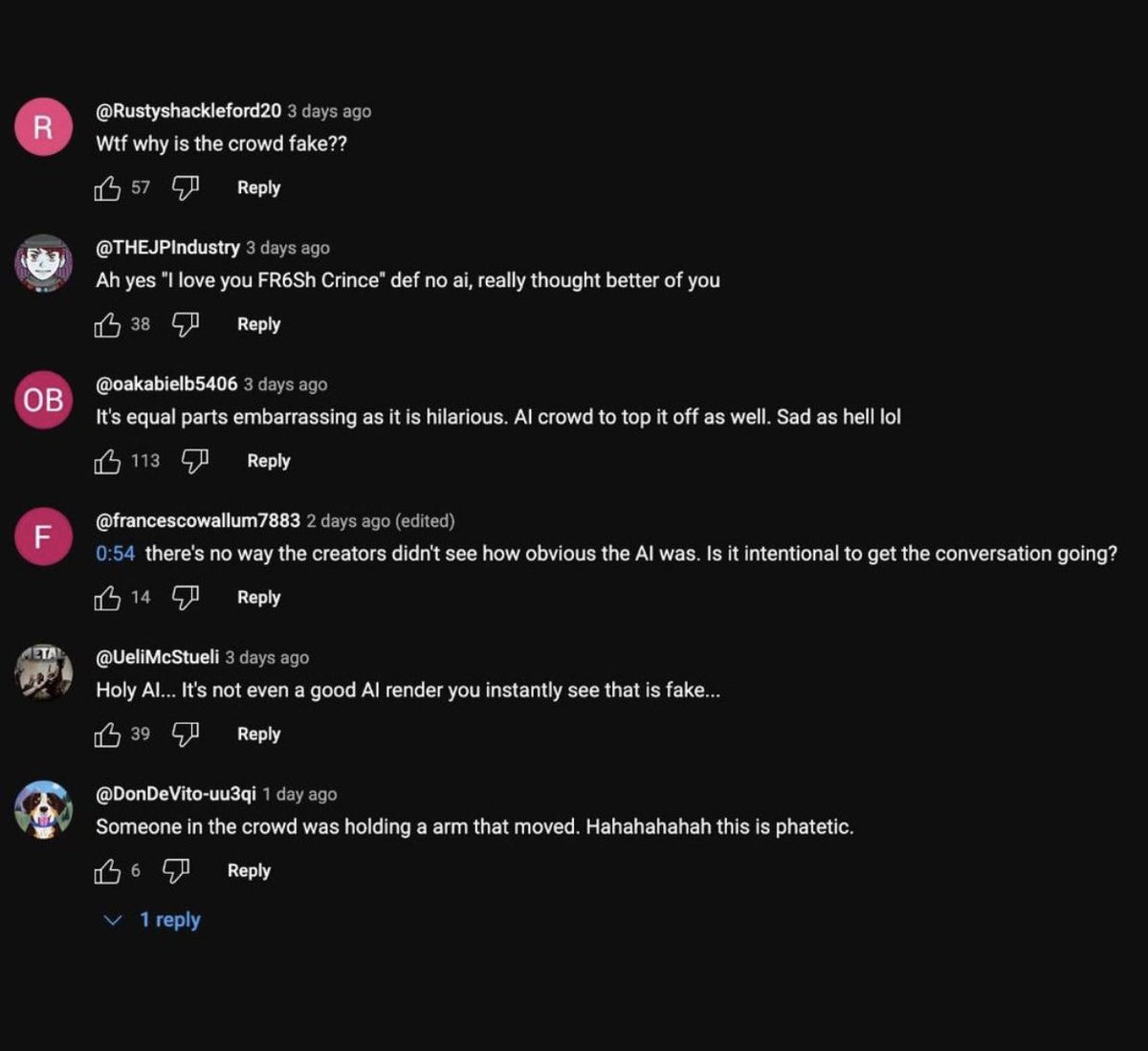Open the @francescowallum7883 username link
This screenshot has width=1148, height=1051.
click(198, 521)
